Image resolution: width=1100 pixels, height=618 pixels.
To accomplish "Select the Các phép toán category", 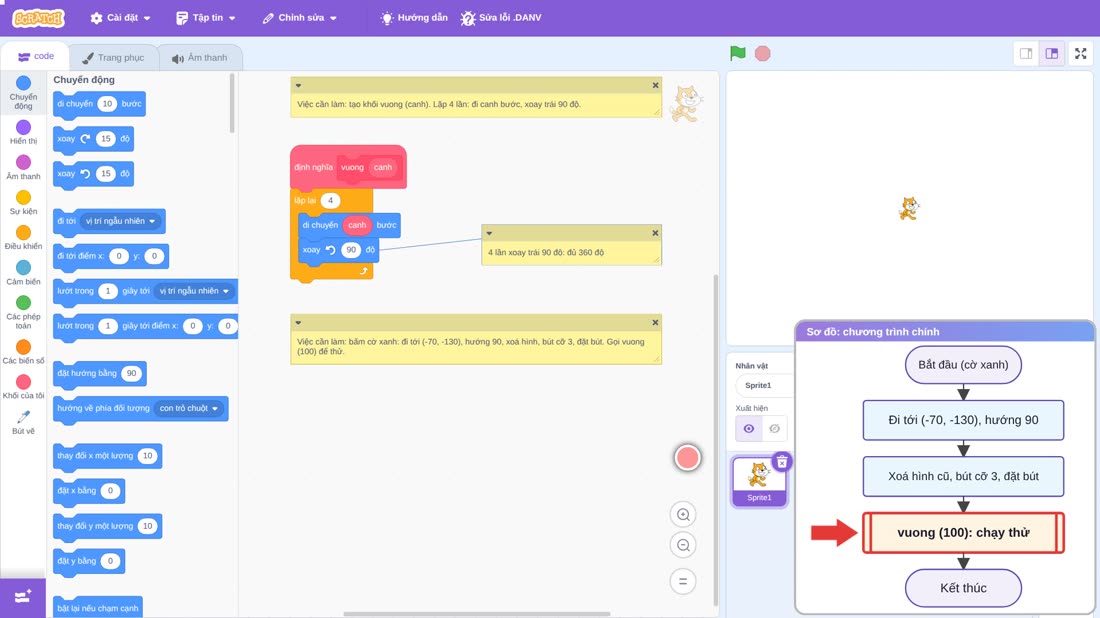I will point(23,312).
